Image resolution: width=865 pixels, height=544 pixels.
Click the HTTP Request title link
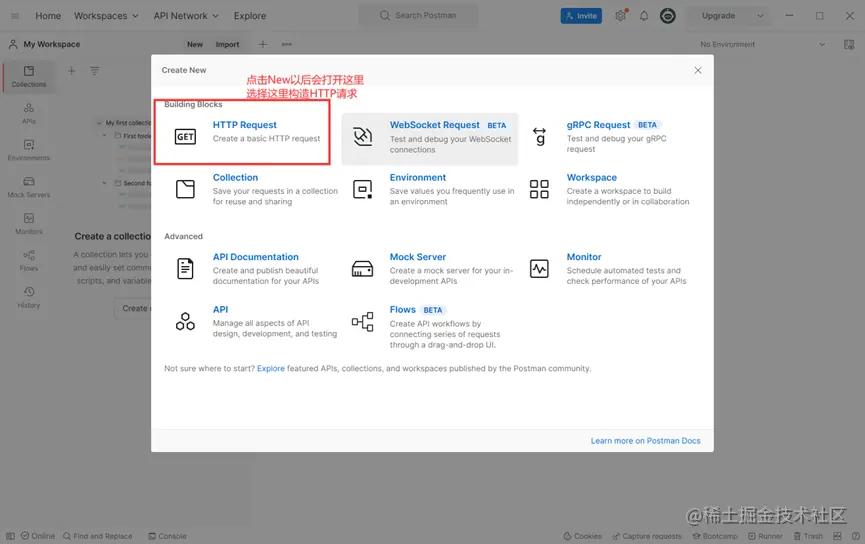tap(244, 125)
